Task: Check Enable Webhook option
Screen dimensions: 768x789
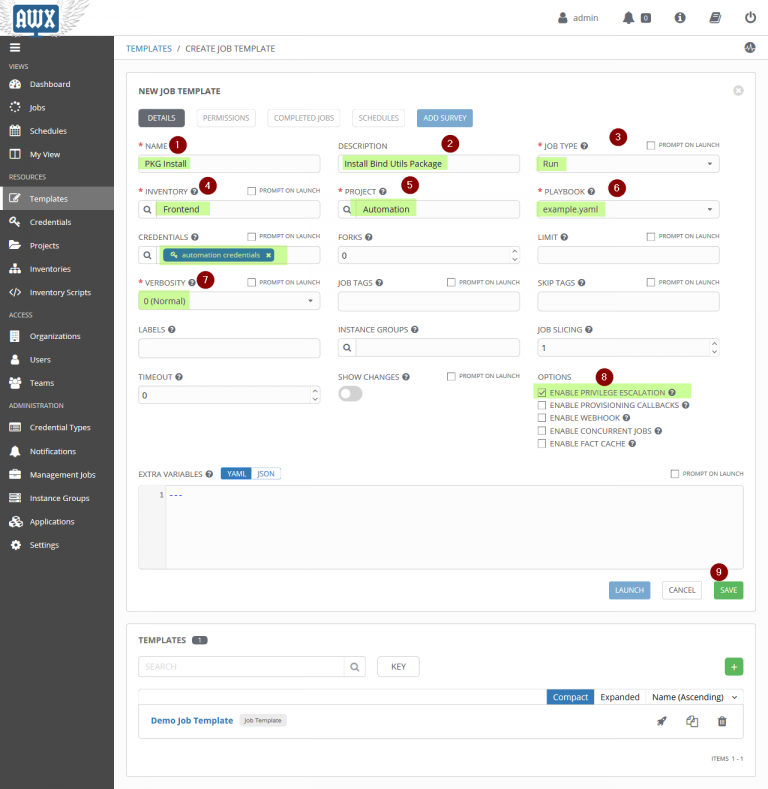Action: pos(542,418)
